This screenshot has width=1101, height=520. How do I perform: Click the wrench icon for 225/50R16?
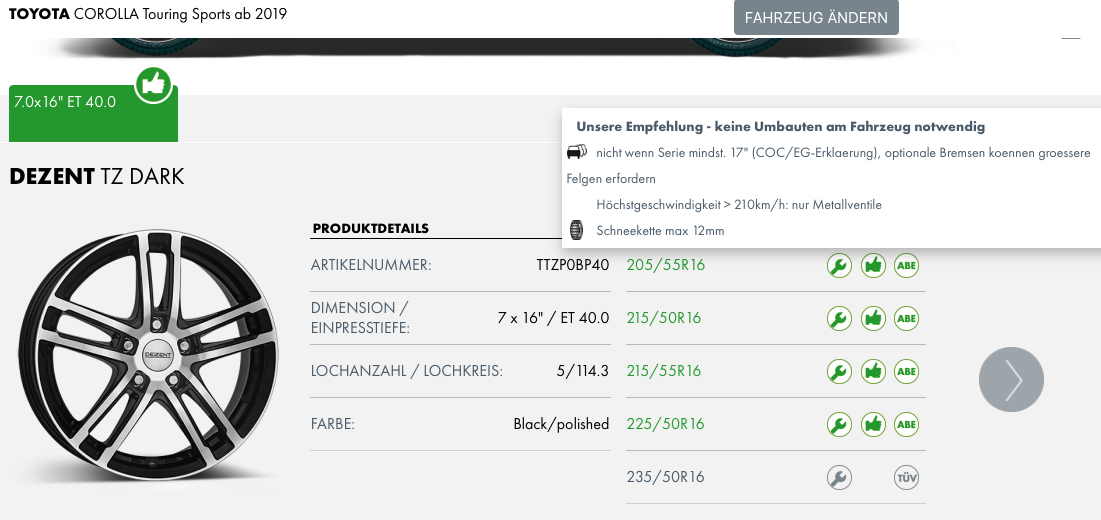point(839,425)
